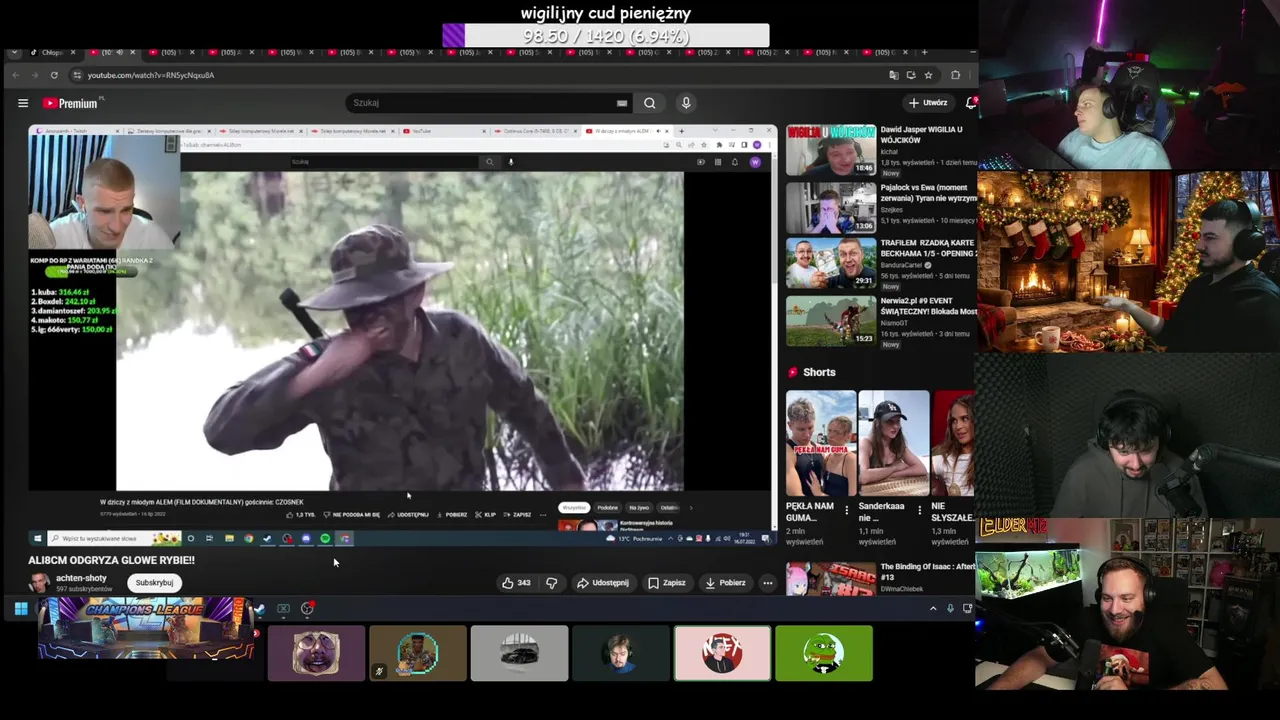Open more actions three-dot menu under video
The image size is (1280, 720).
768,583
